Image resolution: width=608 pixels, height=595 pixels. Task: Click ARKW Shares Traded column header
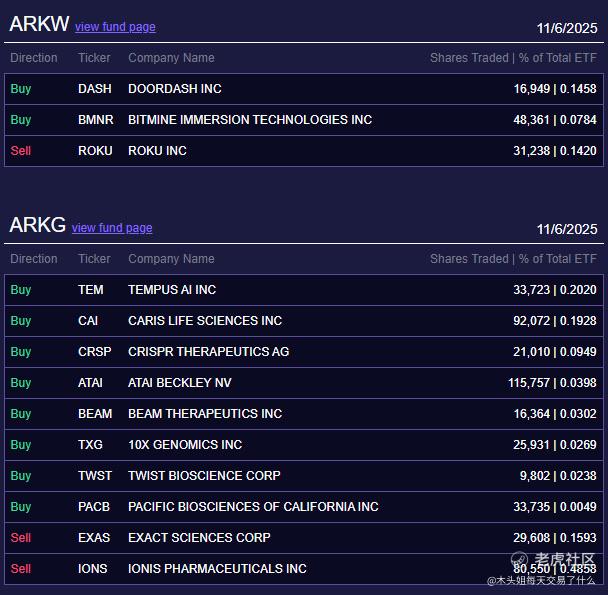[x=513, y=58]
